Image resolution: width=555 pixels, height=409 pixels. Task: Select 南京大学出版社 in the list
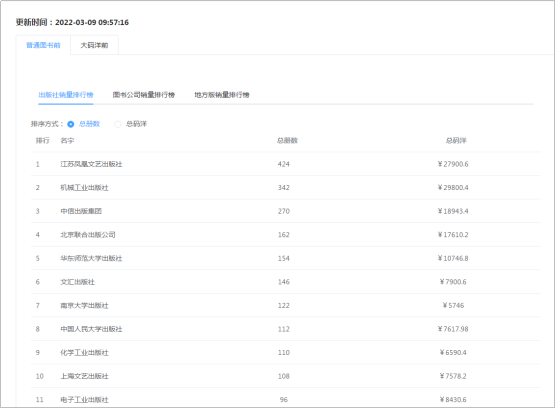[84, 305]
